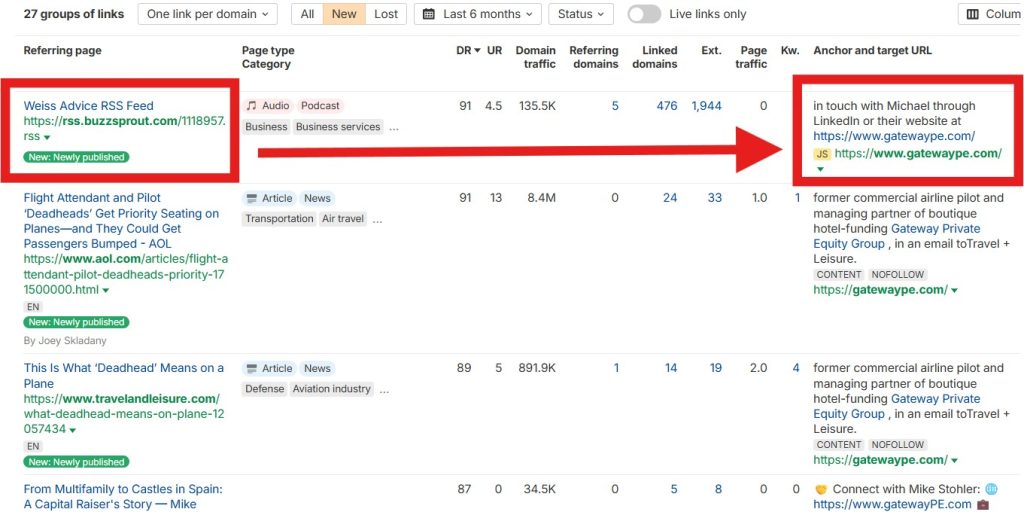Sort by Linked domains column header
This screenshot has height=512, width=1024.
click(x=654, y=57)
